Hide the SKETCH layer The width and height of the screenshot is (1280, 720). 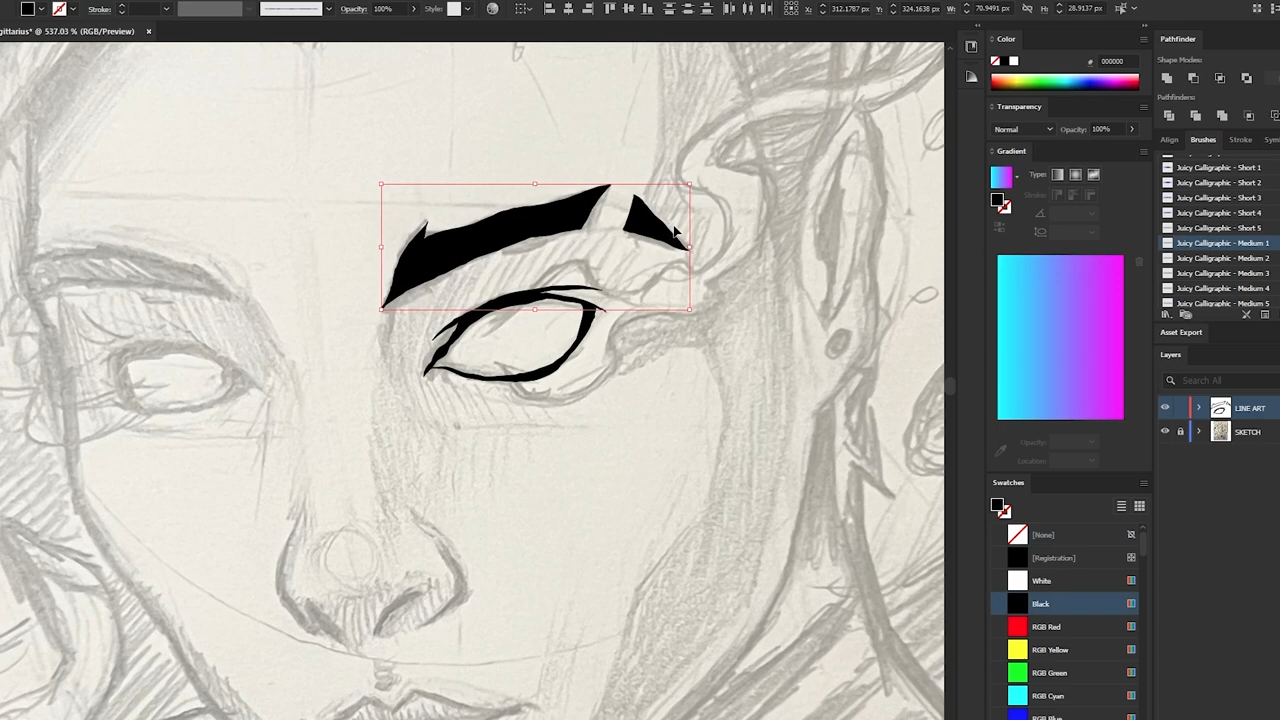(x=1164, y=432)
